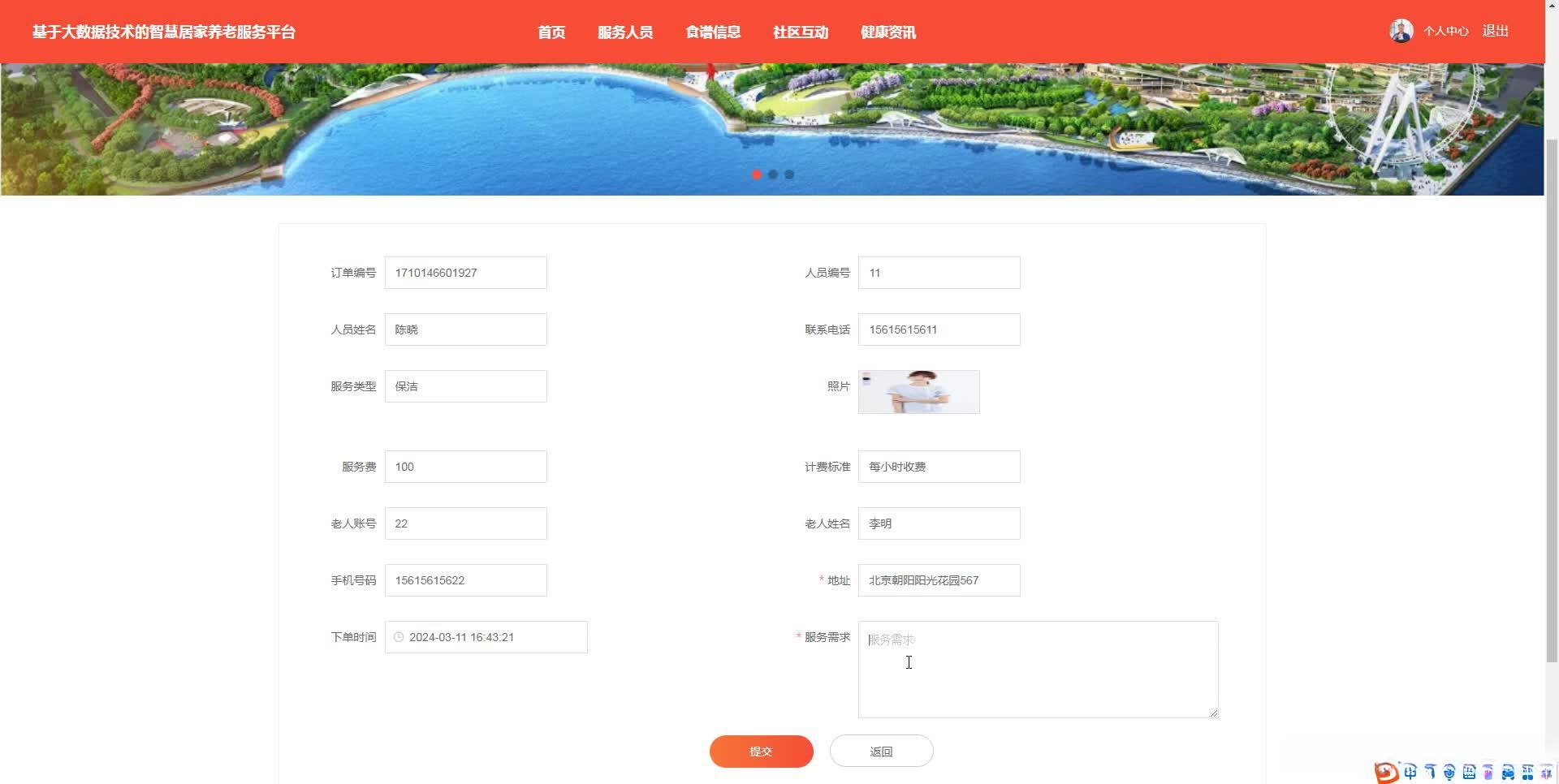Click inside the 服务需求 text area

(x=1038, y=669)
